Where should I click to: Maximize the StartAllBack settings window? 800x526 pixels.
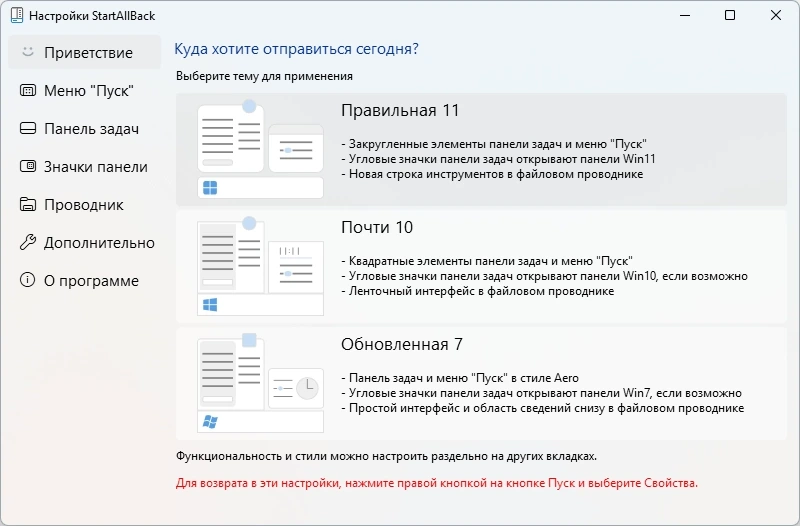point(730,15)
